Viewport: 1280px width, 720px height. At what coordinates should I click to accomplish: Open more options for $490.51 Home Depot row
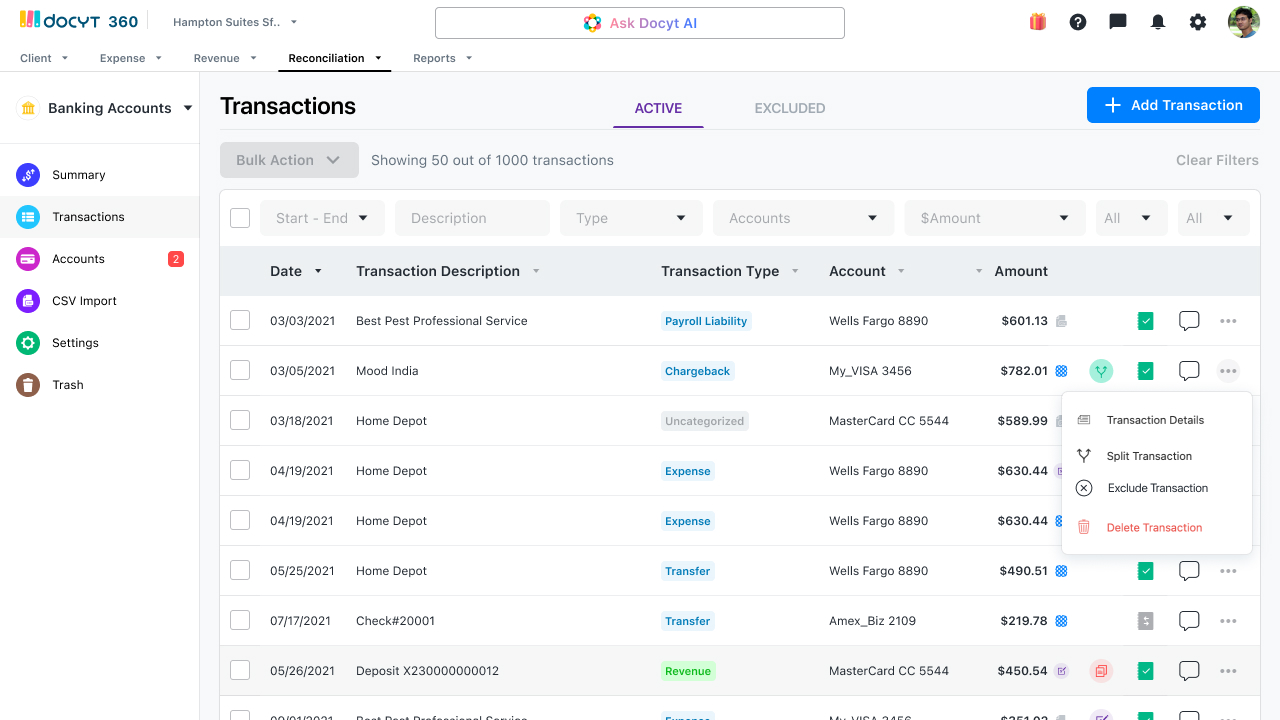(x=1228, y=571)
